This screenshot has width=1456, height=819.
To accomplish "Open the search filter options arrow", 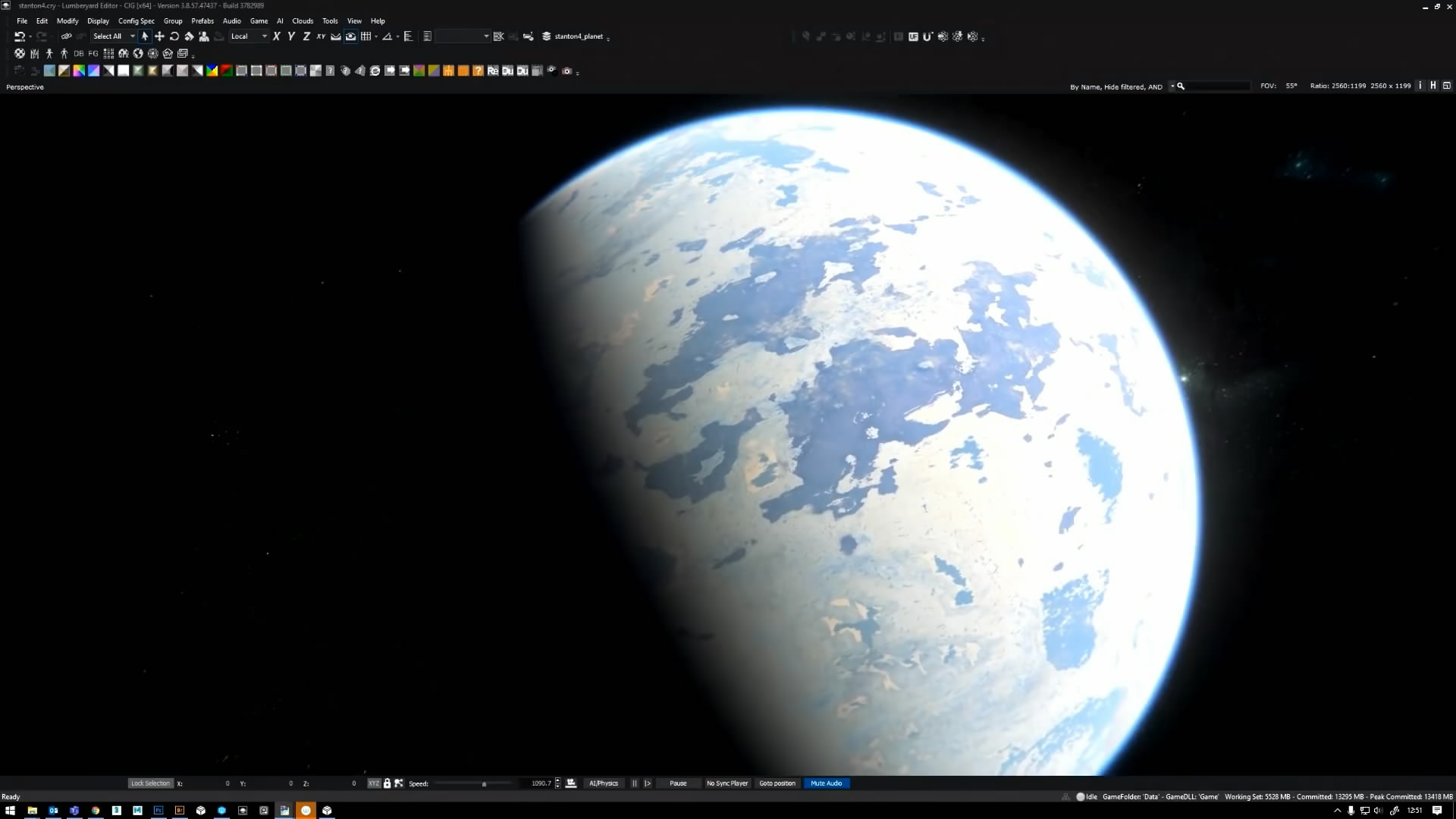I will pos(1172,86).
